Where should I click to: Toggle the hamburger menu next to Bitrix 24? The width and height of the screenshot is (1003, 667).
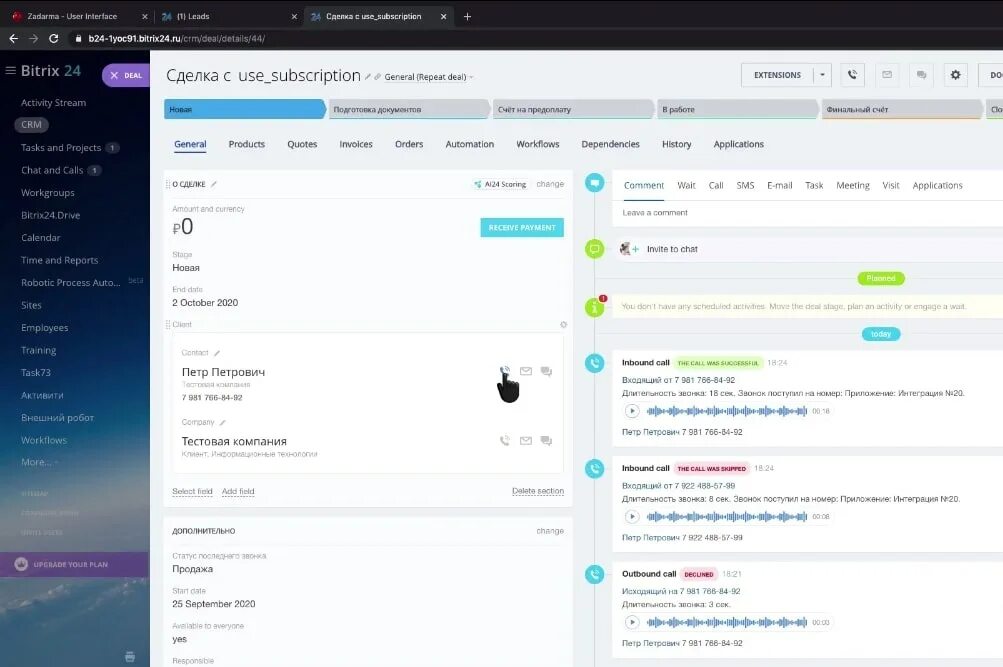point(10,70)
